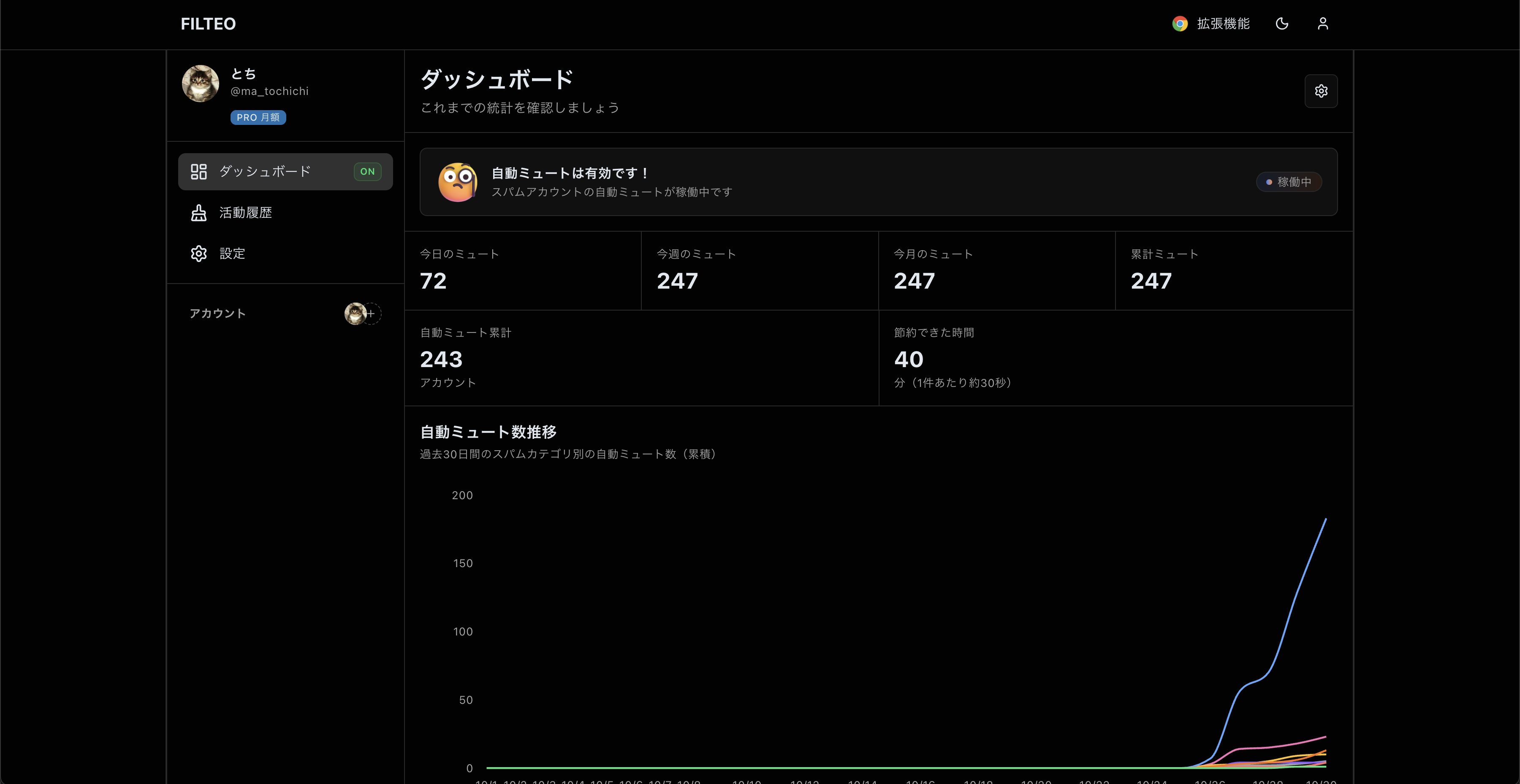Screen dimensions: 1520x784
Task: Open the user profile icon in the header
Action: [1323, 24]
